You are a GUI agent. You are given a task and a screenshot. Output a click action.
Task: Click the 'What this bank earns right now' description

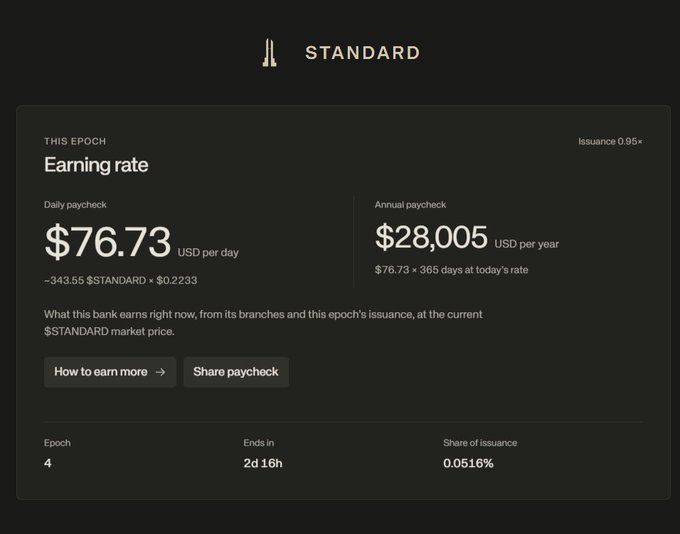point(263,323)
